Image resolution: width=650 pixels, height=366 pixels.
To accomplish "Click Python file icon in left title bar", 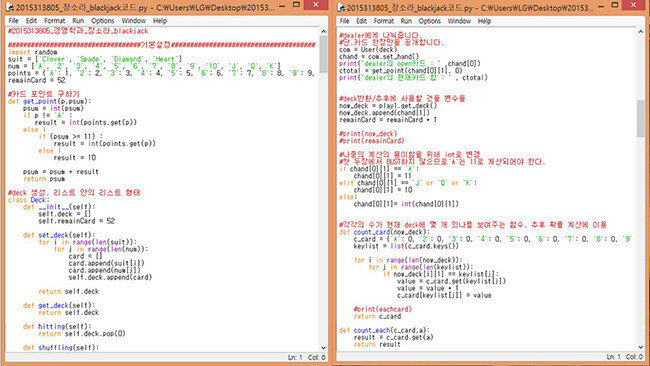I will click(10, 7).
